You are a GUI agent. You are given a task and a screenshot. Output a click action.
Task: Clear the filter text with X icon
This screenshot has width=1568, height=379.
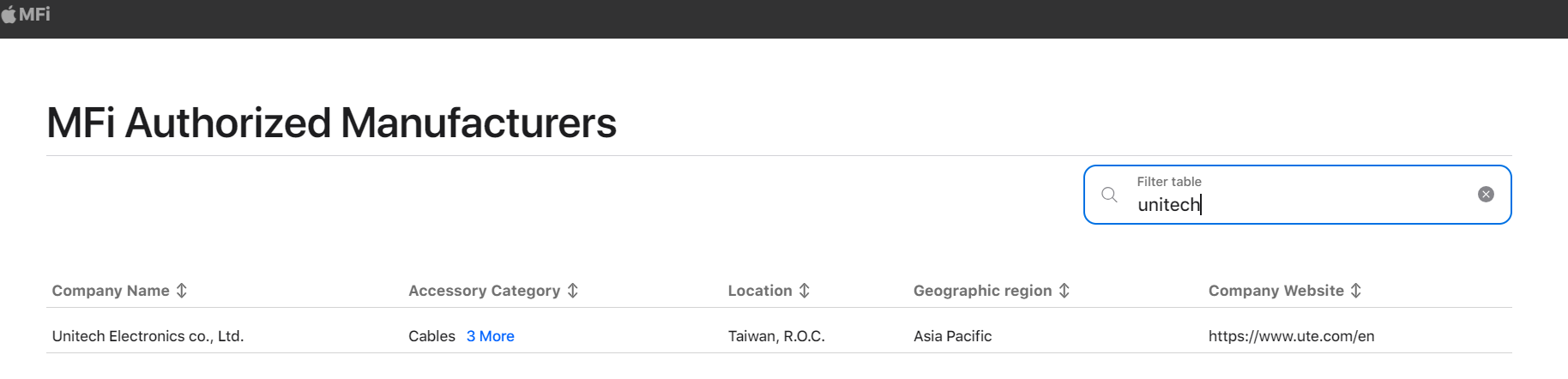click(1486, 195)
